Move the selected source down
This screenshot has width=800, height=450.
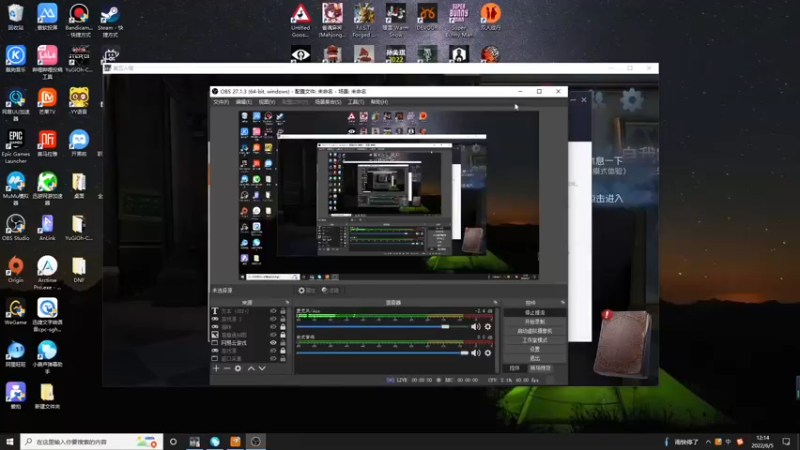coord(262,368)
